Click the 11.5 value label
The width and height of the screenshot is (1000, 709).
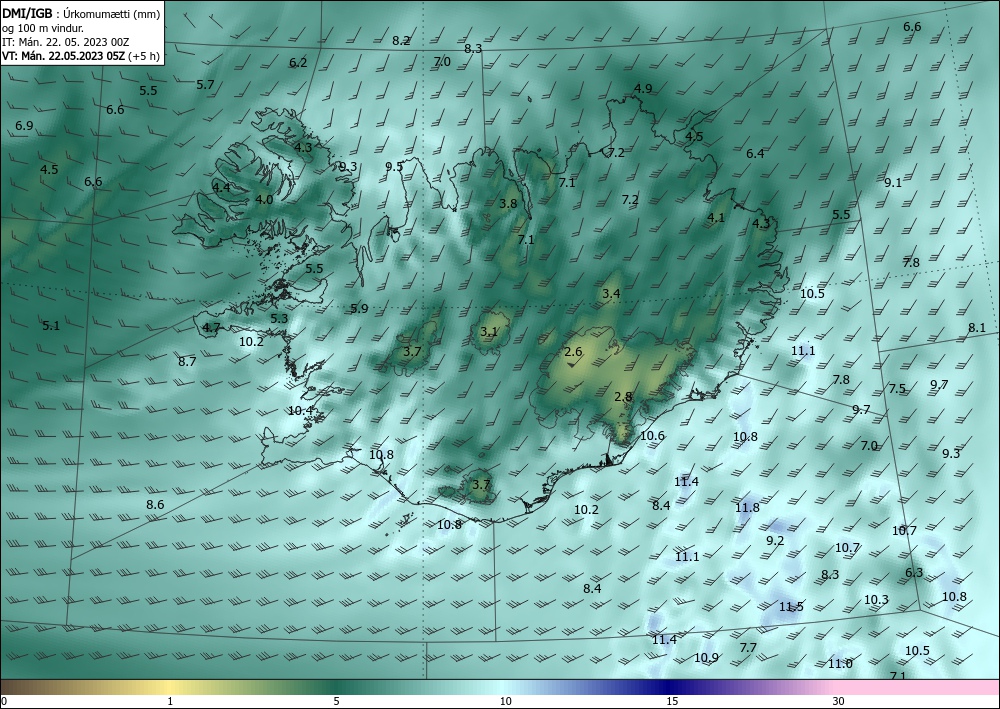pyautogui.click(x=791, y=606)
